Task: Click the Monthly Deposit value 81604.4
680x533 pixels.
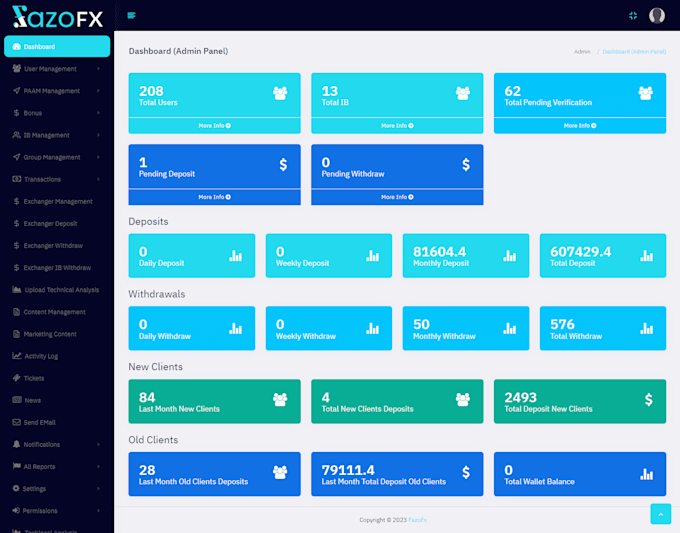Action: 439,252
